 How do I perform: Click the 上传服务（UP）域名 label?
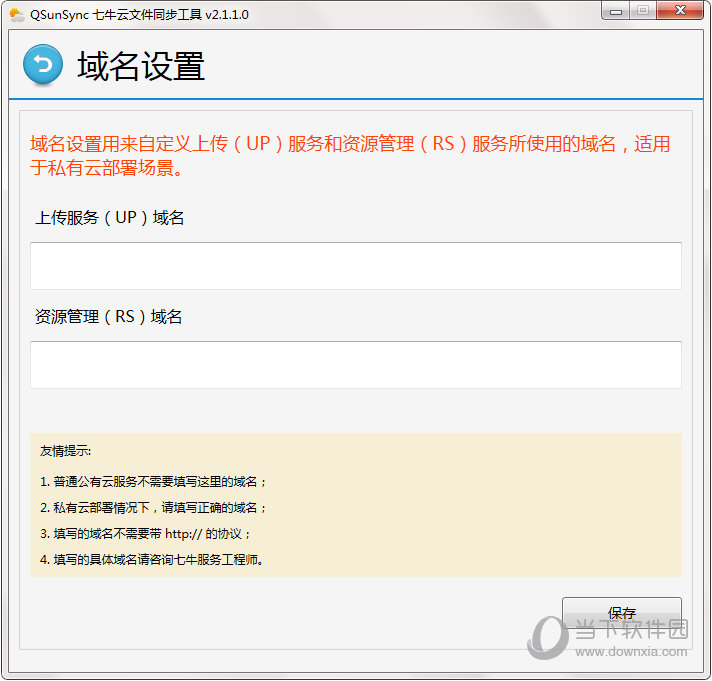109,218
